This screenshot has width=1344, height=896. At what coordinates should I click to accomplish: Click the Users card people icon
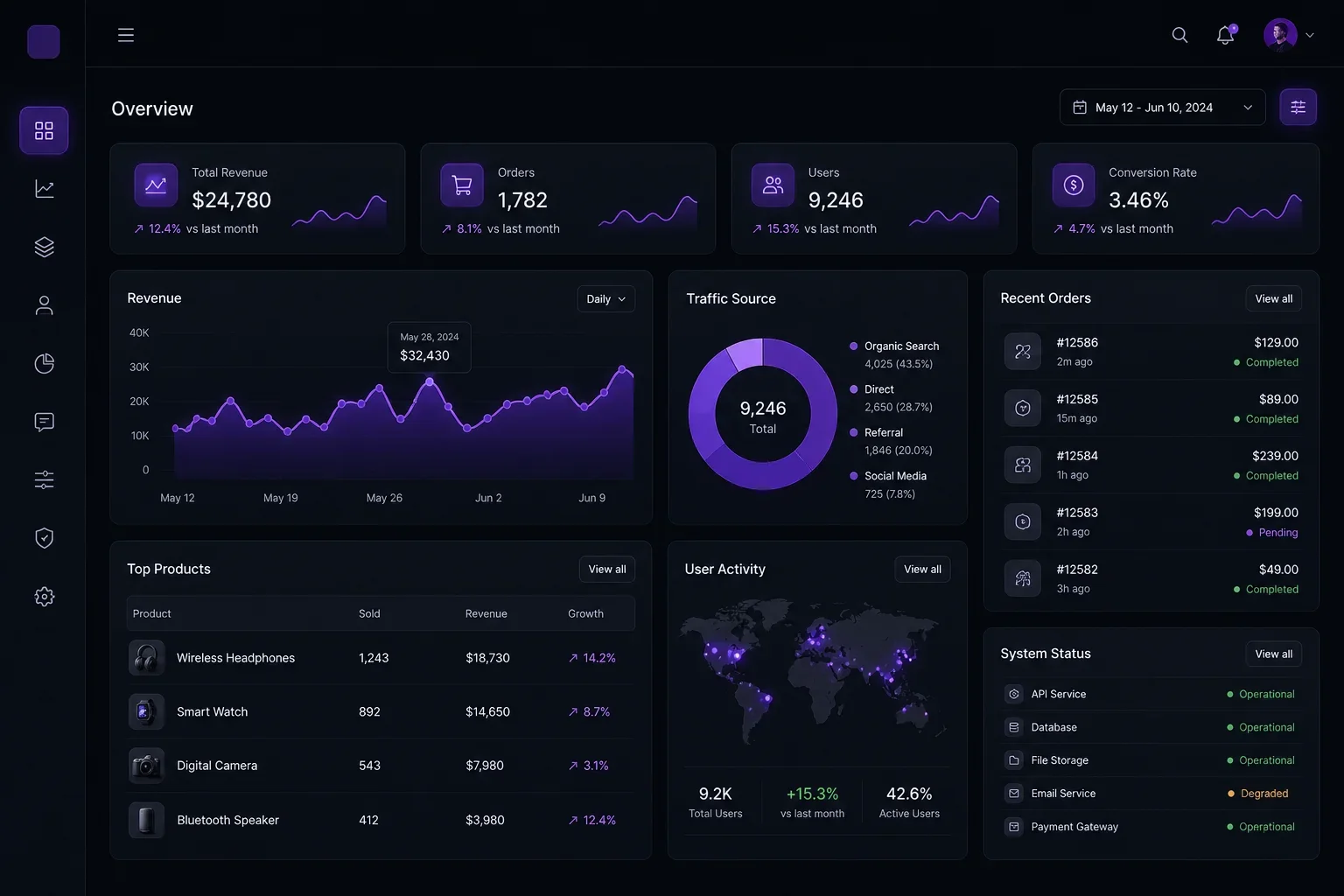tap(773, 185)
